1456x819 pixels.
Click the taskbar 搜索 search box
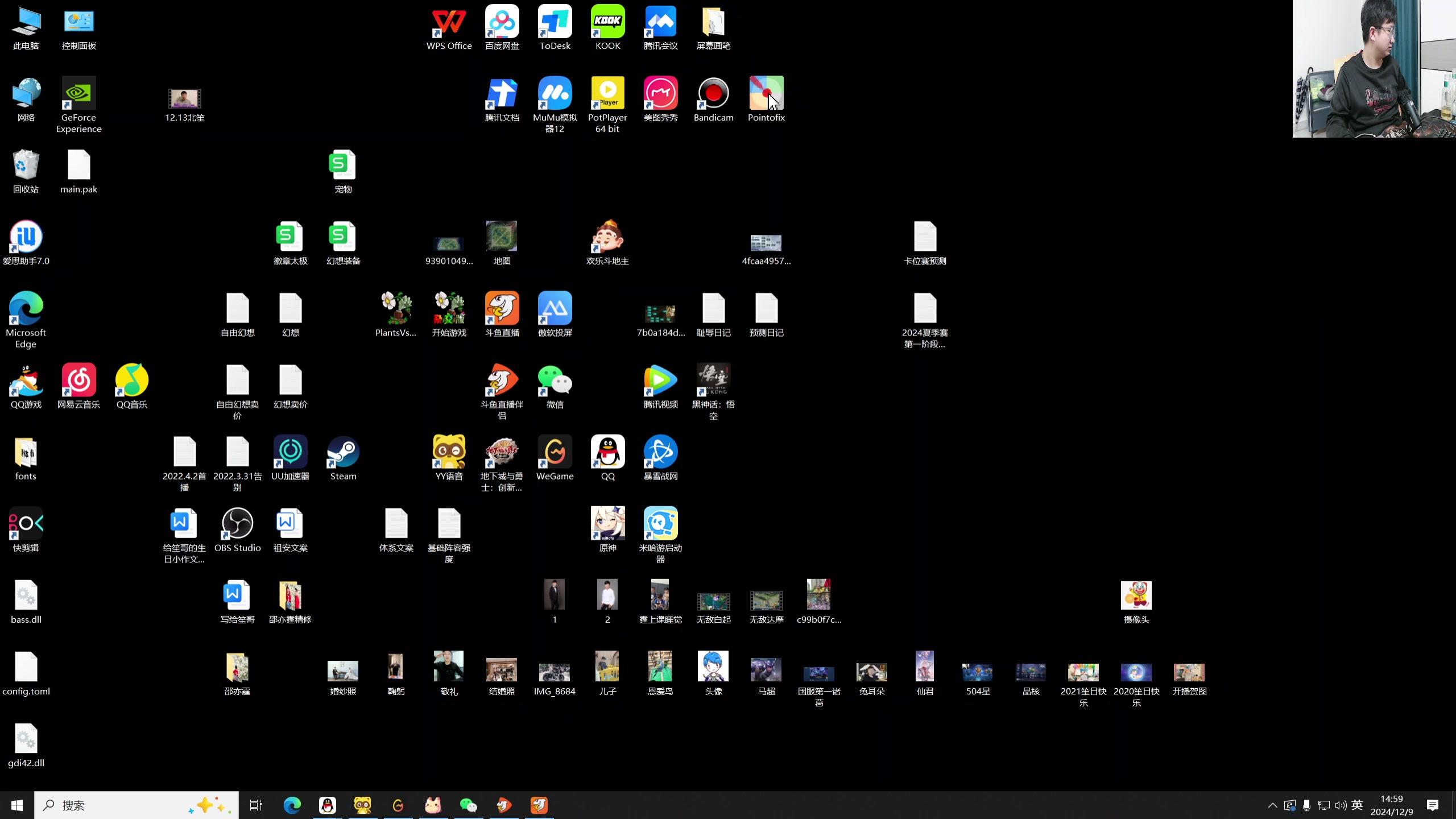pos(136,805)
